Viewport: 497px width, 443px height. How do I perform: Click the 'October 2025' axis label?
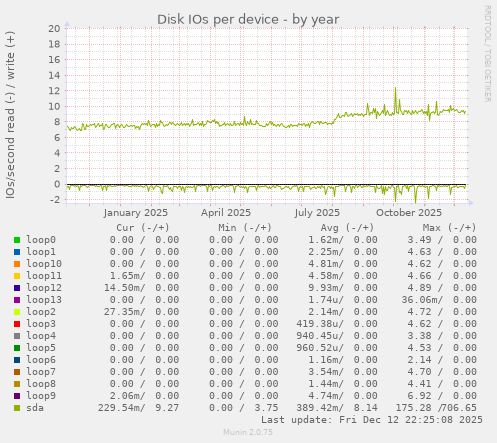point(409,213)
